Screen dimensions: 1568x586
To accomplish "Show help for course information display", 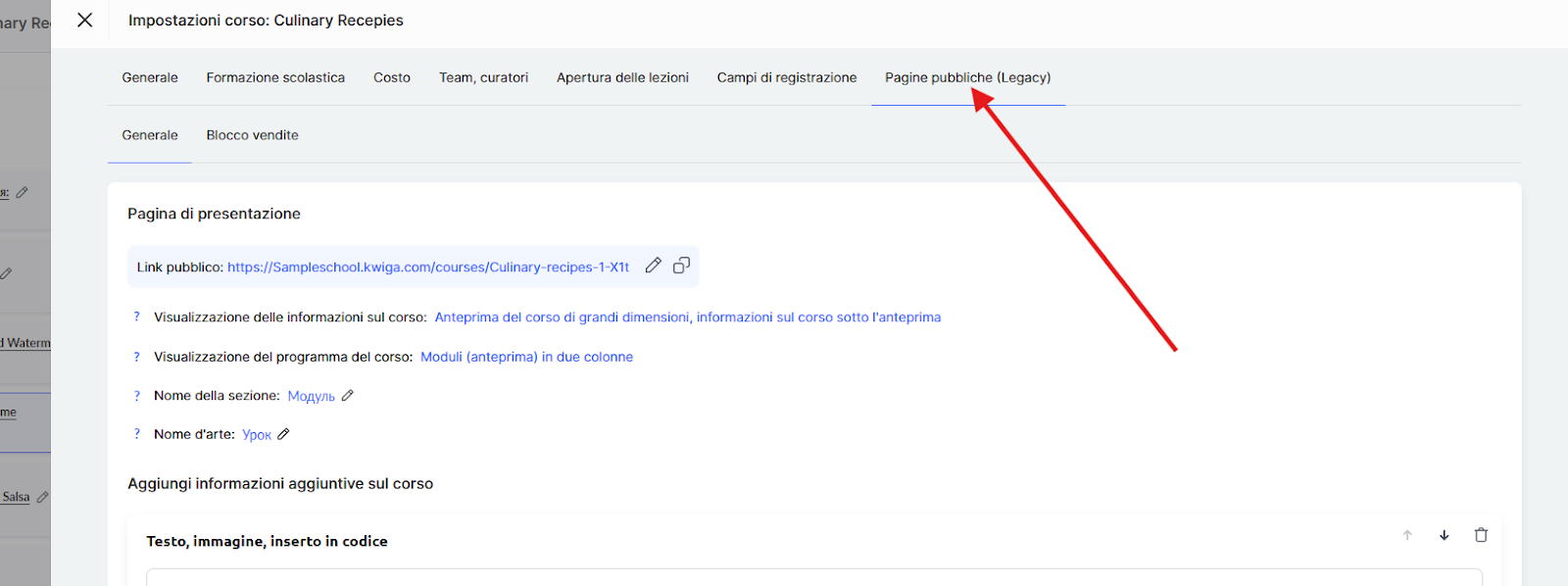I will [x=137, y=317].
